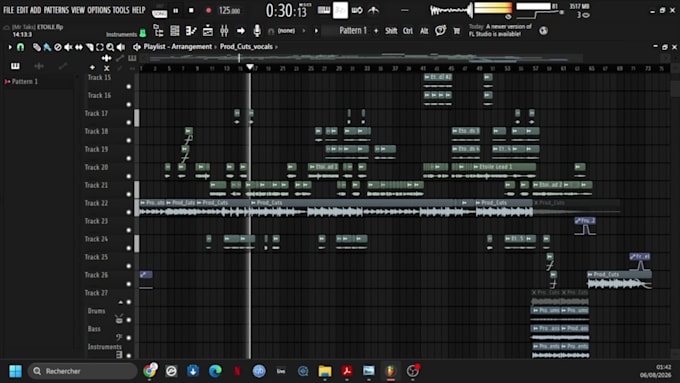This screenshot has height=383, width=680.
Task: Click the piano keys icon above Pattern 1
Action: (x=15, y=66)
